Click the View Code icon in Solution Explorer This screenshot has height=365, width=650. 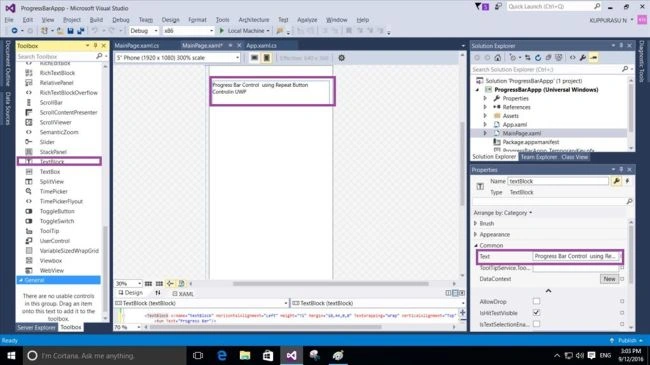click(x=572, y=58)
